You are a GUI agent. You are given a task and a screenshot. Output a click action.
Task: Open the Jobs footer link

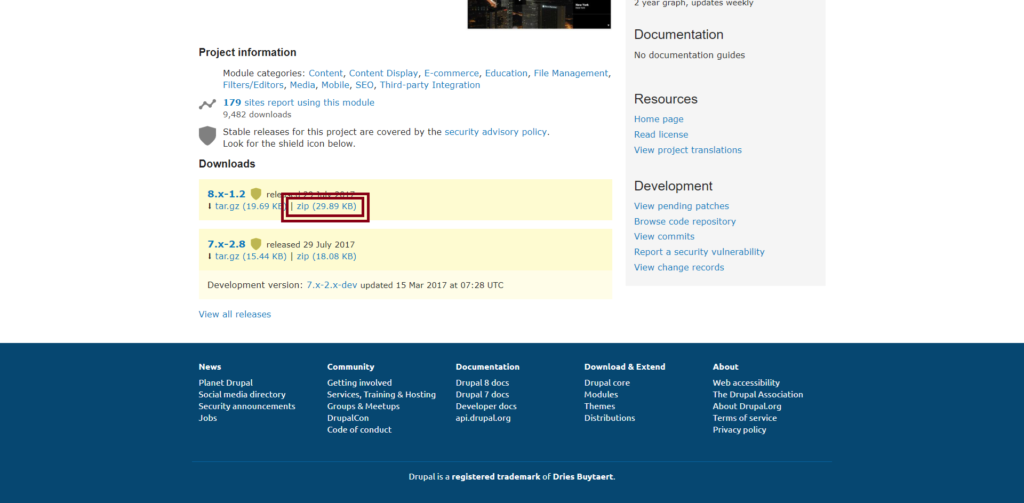(x=208, y=418)
